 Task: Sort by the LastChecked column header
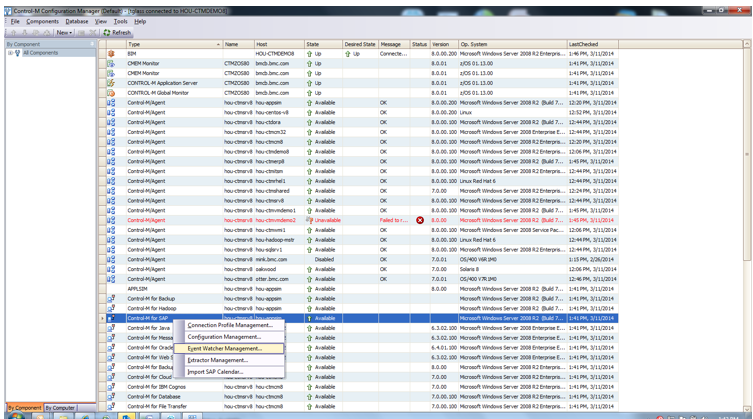(593, 44)
